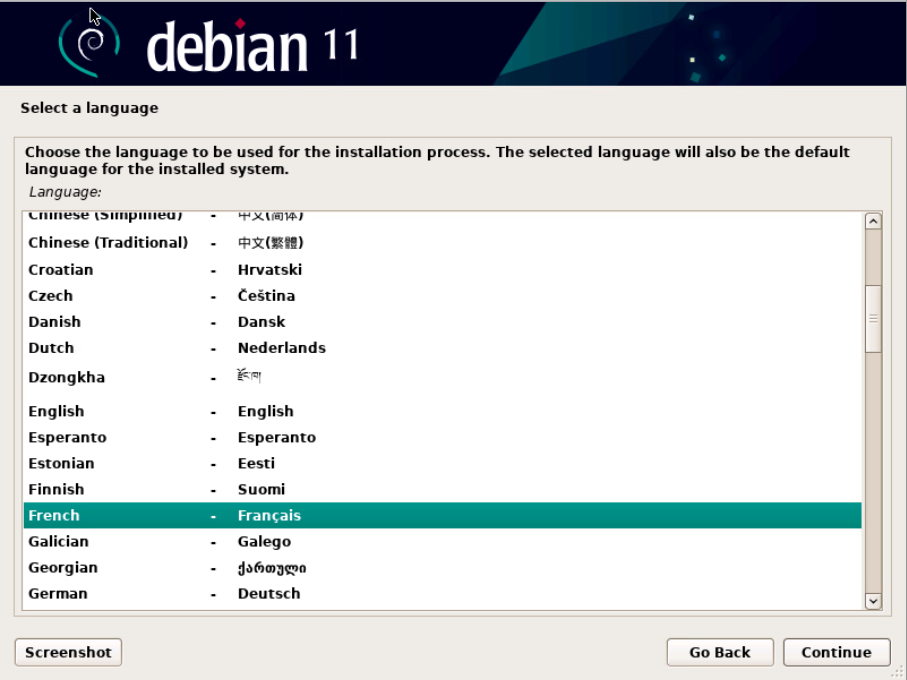Screen dimensions: 907x680
Task: Click the language list scrollbar thumb
Action: [872, 318]
